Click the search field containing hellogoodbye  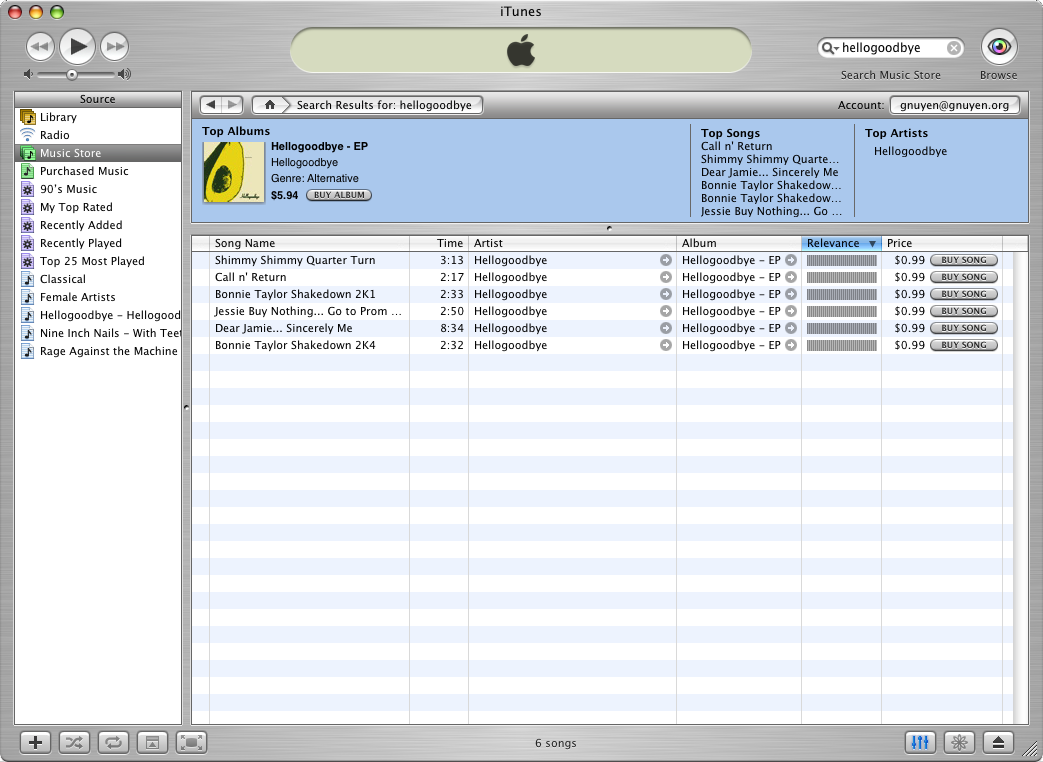click(891, 48)
